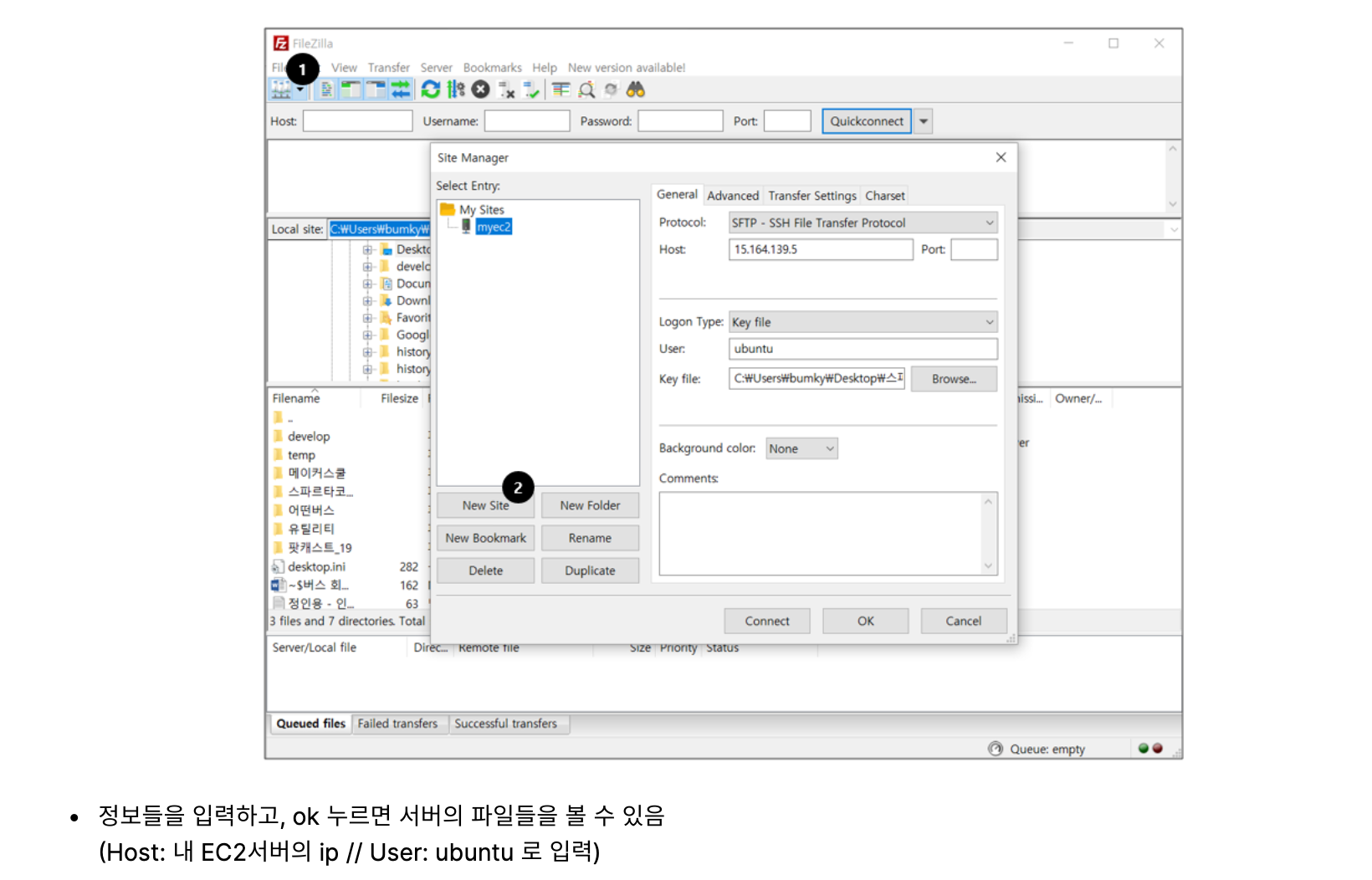This screenshot has width=1372, height=880.
Task: Click the FileZilla logo in the title bar
Action: coord(281,43)
